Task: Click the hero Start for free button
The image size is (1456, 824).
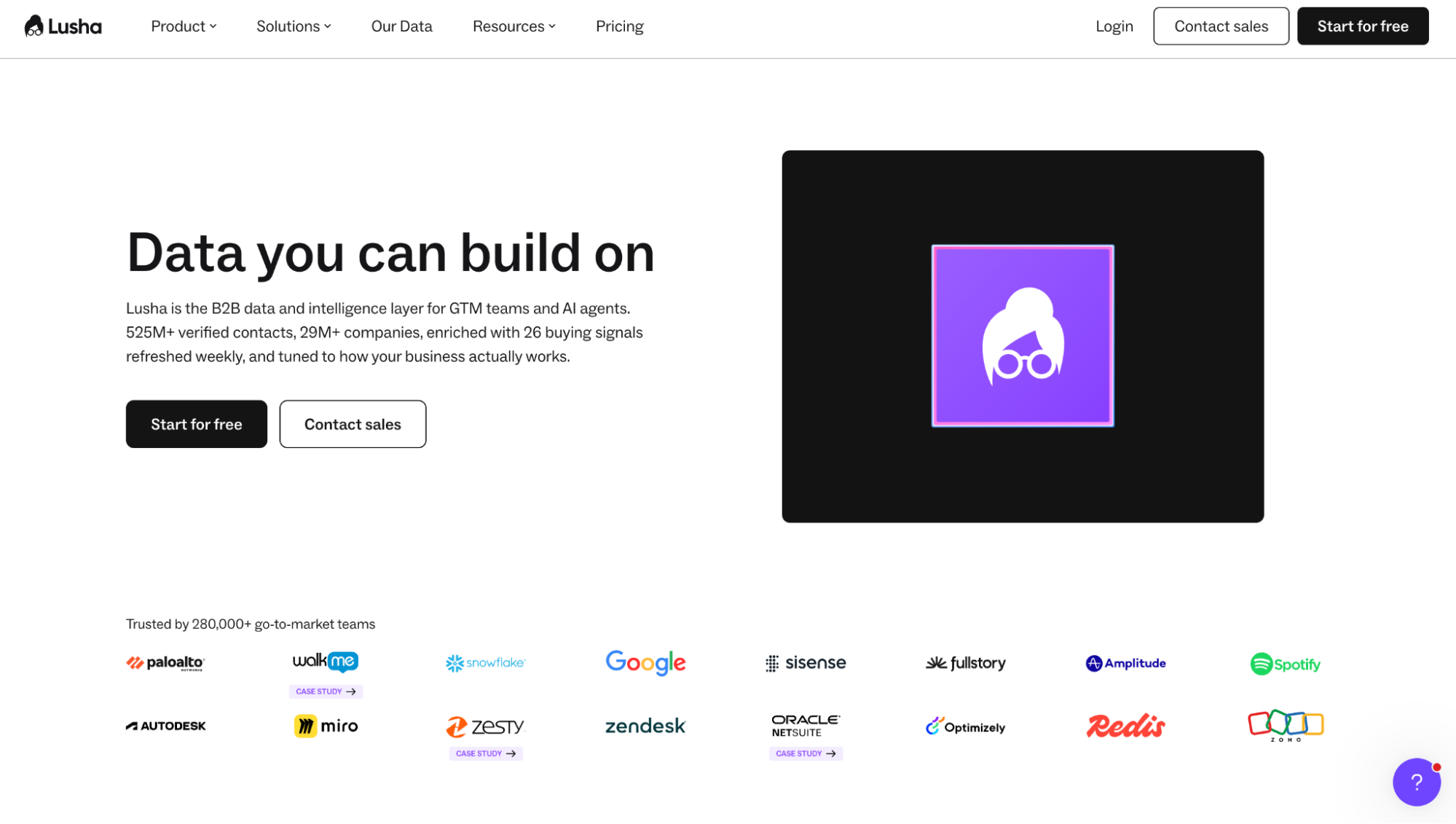Action: coord(196,424)
